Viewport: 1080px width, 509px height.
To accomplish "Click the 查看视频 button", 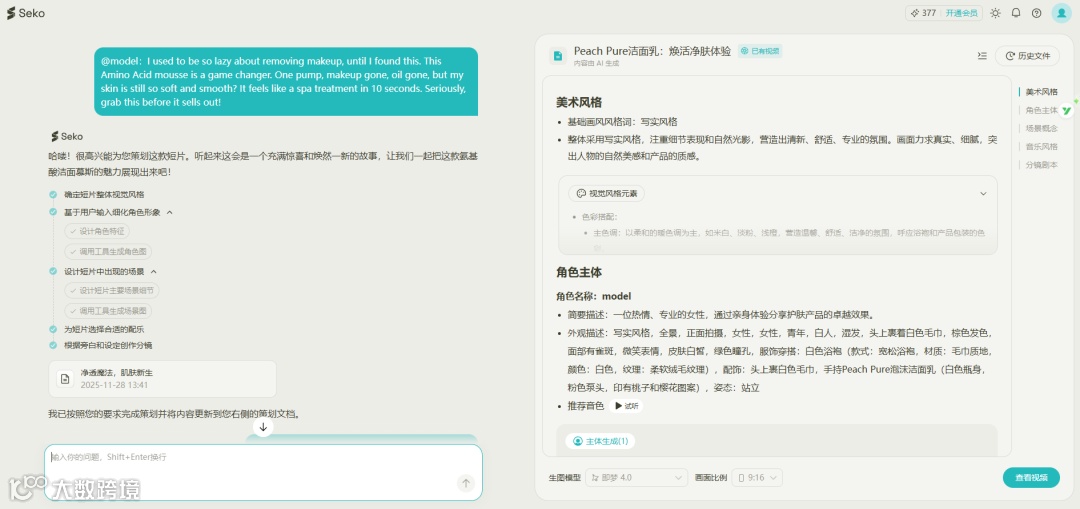I will pos(1030,477).
